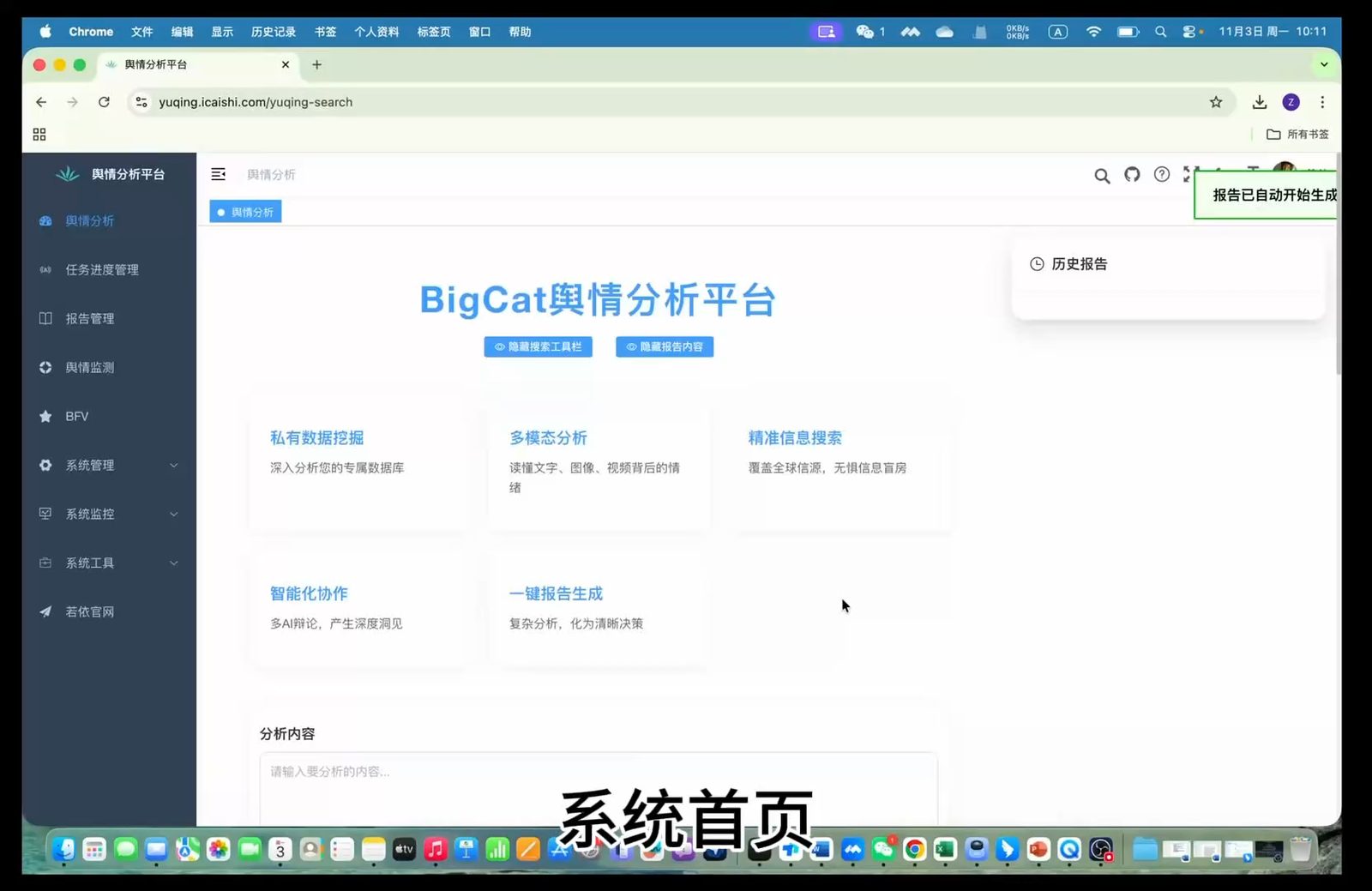The image size is (1372, 891).
Task: Open Chrome three-dot menu
Action: point(1323,102)
